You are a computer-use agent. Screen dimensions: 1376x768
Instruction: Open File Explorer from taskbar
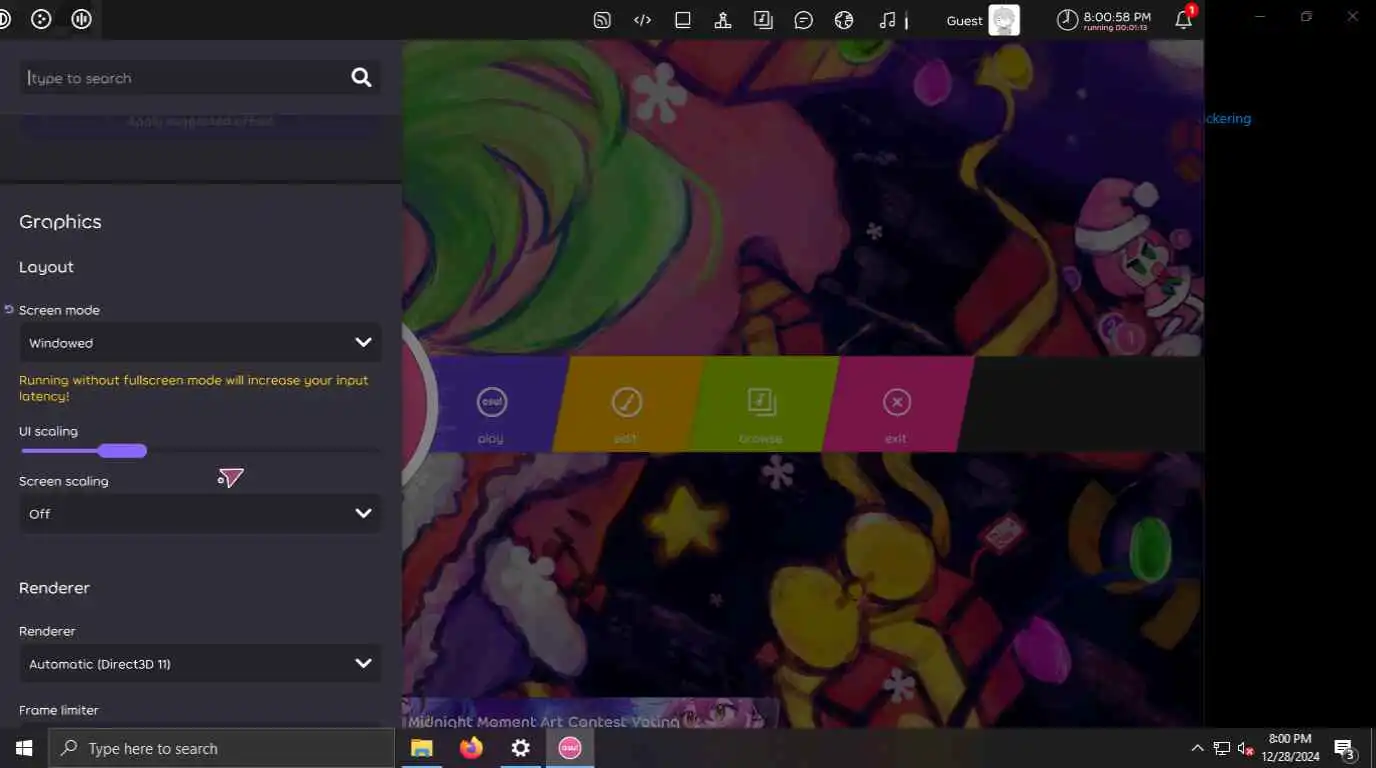(422, 748)
